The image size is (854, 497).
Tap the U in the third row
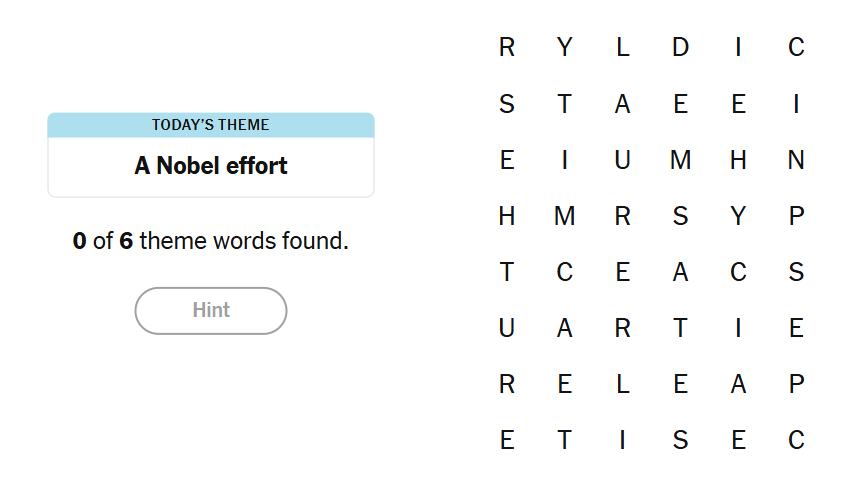[623, 160]
